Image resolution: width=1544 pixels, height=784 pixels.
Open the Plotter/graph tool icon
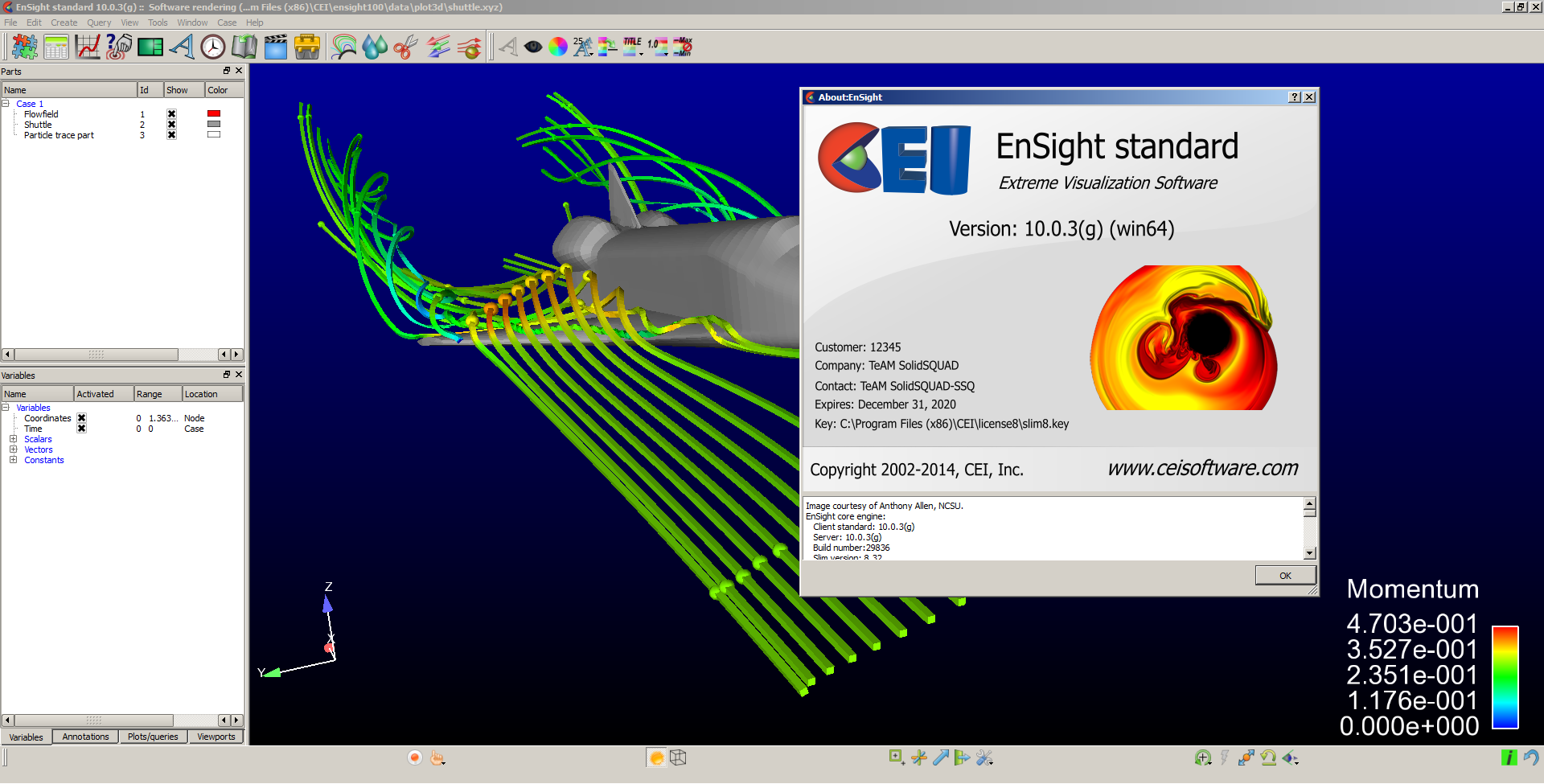pos(88,47)
